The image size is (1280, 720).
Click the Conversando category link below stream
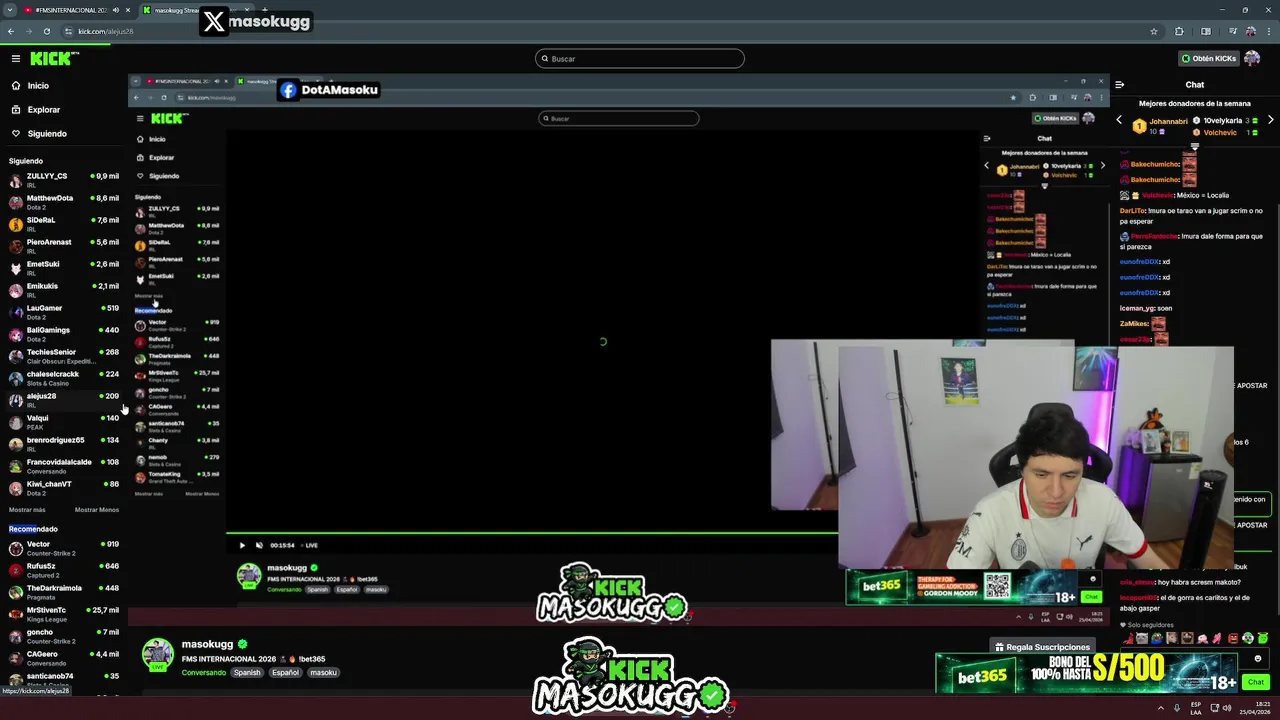(x=204, y=672)
